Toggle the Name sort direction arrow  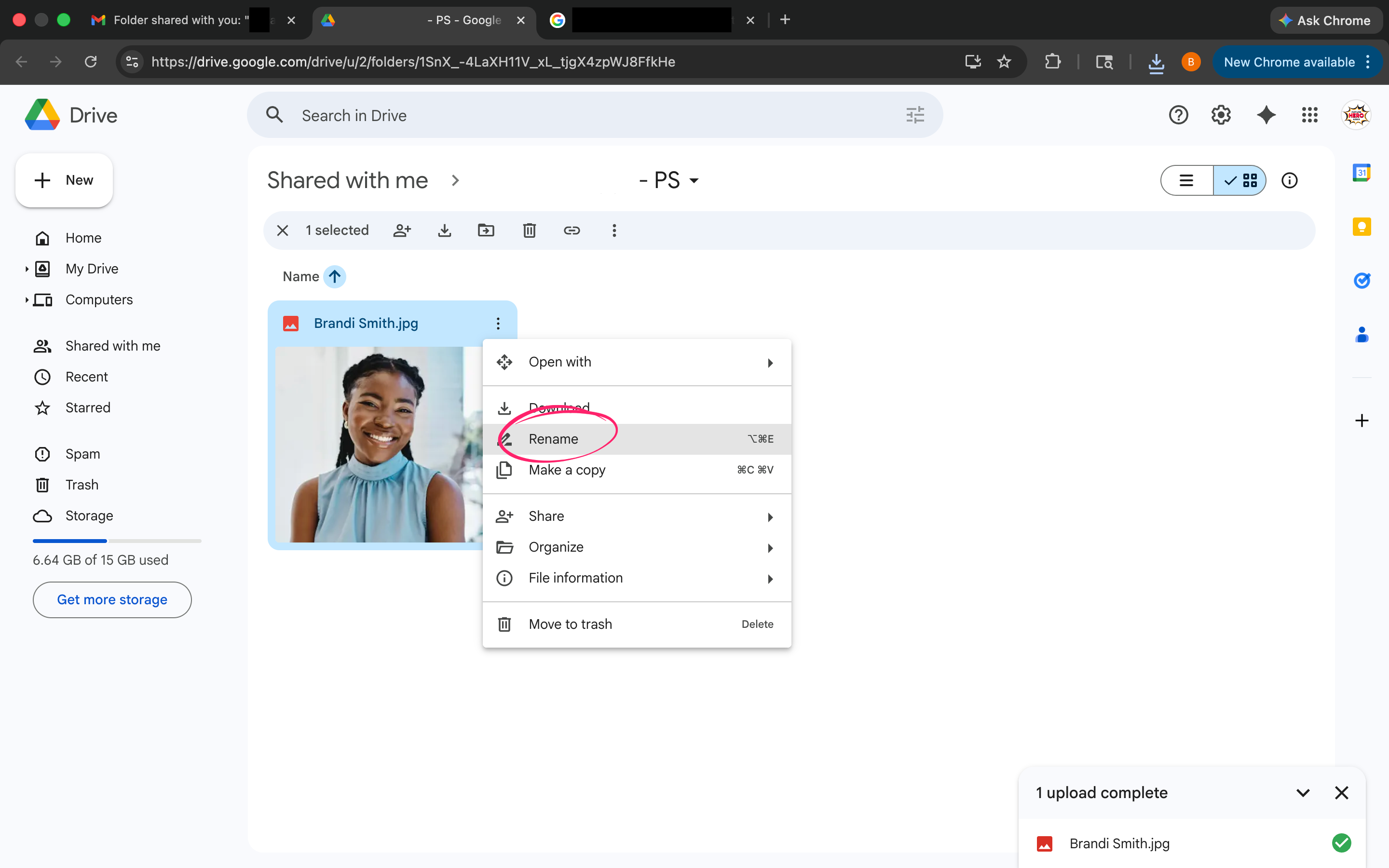pos(335,277)
